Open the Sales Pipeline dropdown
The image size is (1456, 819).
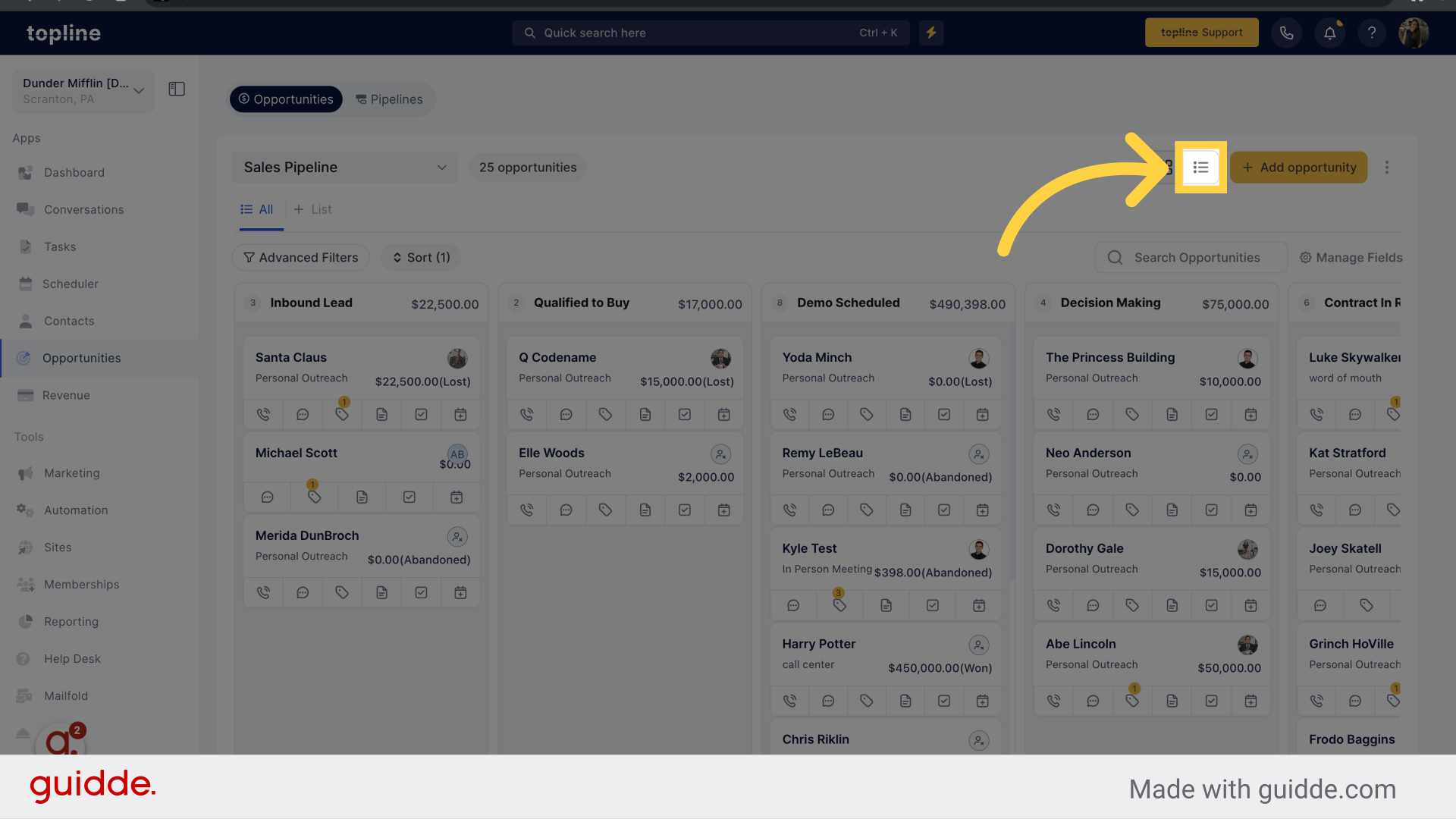click(x=343, y=167)
